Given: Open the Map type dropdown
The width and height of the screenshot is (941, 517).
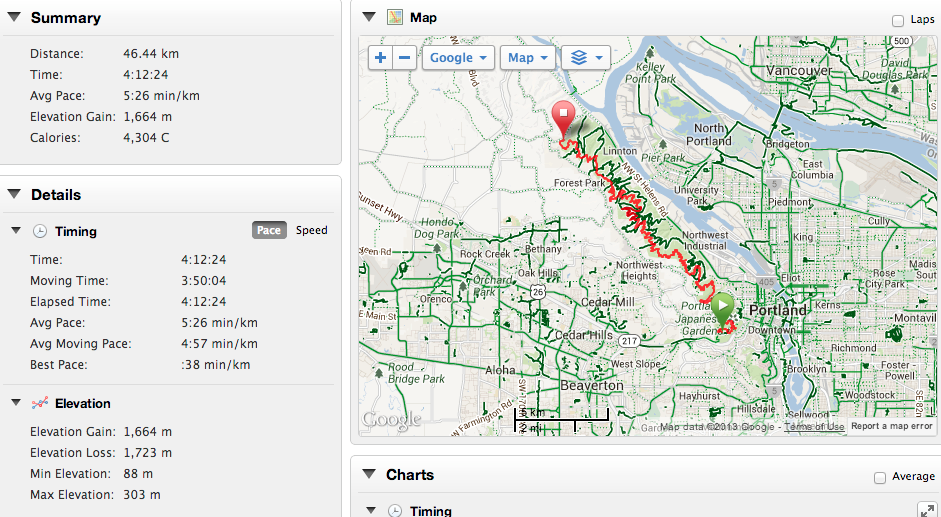Looking at the screenshot, I should click(x=528, y=58).
